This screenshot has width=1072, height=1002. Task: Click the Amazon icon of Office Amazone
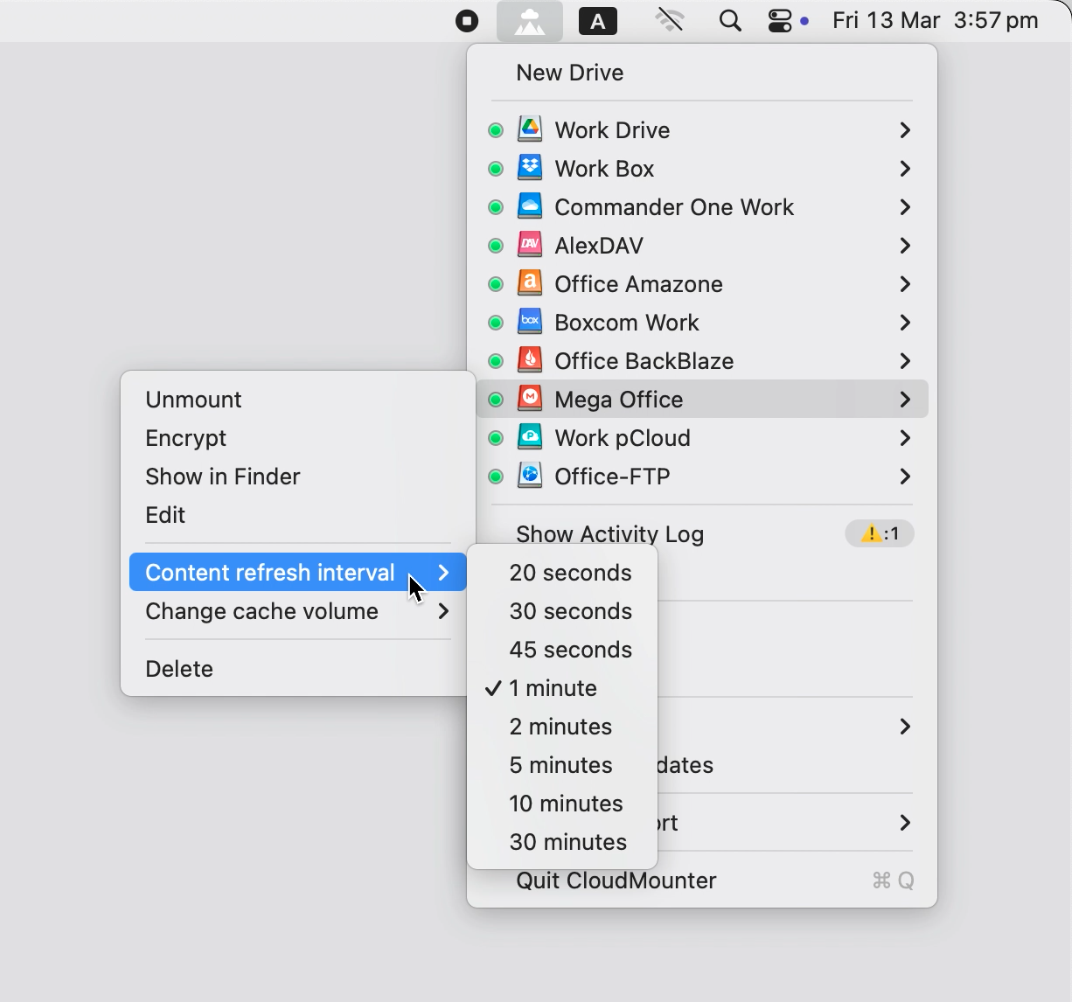[530, 283]
